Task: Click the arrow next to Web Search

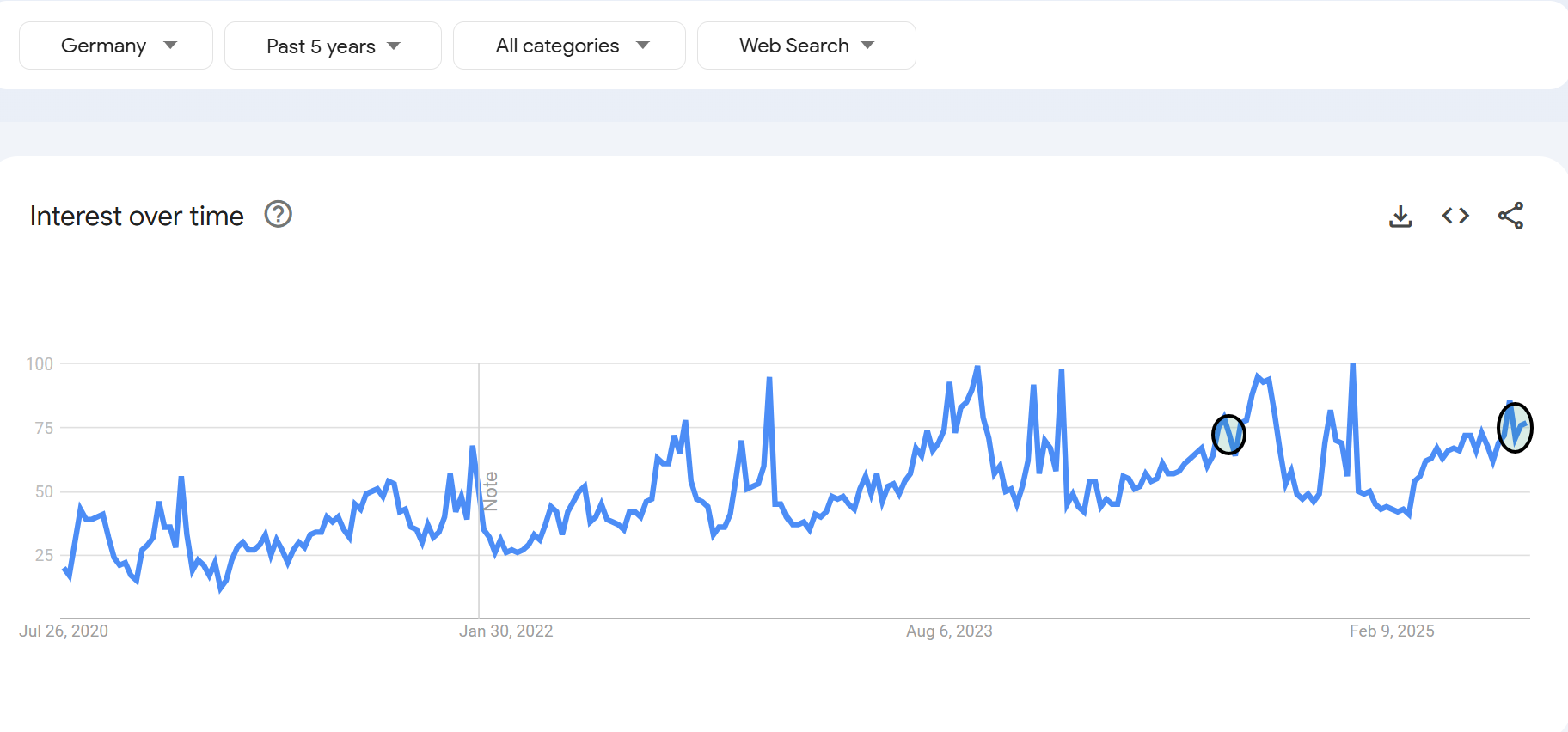Action: 867,46
